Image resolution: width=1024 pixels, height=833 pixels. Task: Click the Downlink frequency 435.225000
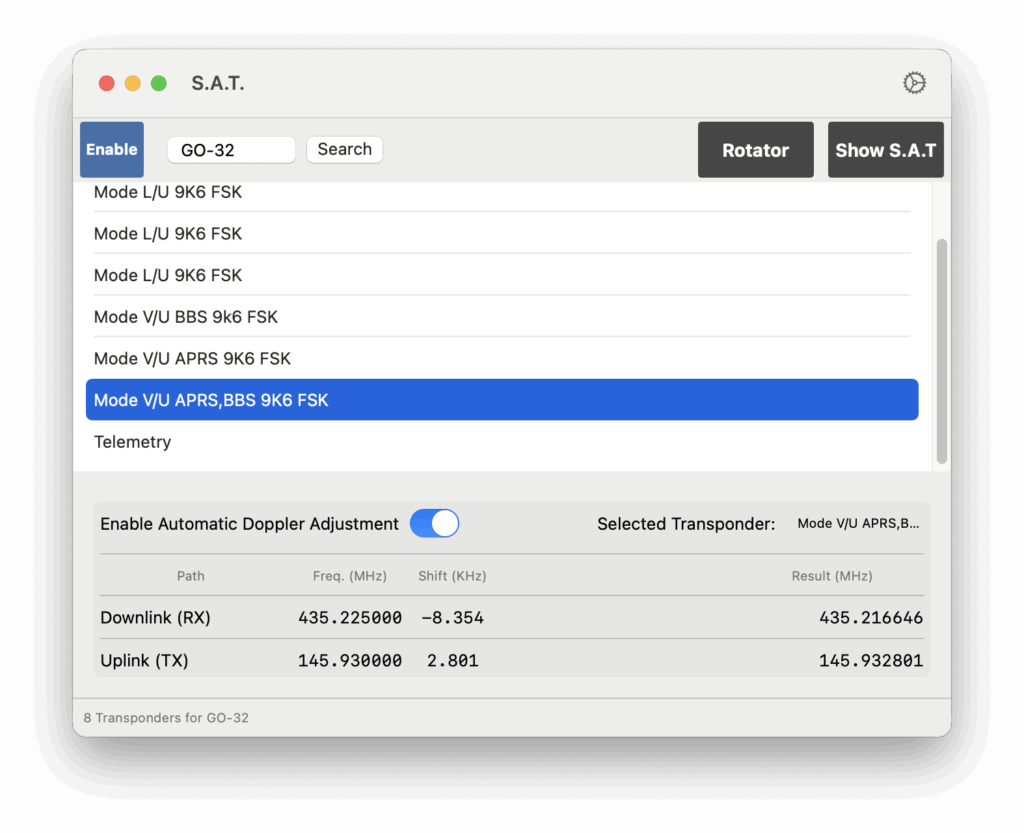pos(350,618)
